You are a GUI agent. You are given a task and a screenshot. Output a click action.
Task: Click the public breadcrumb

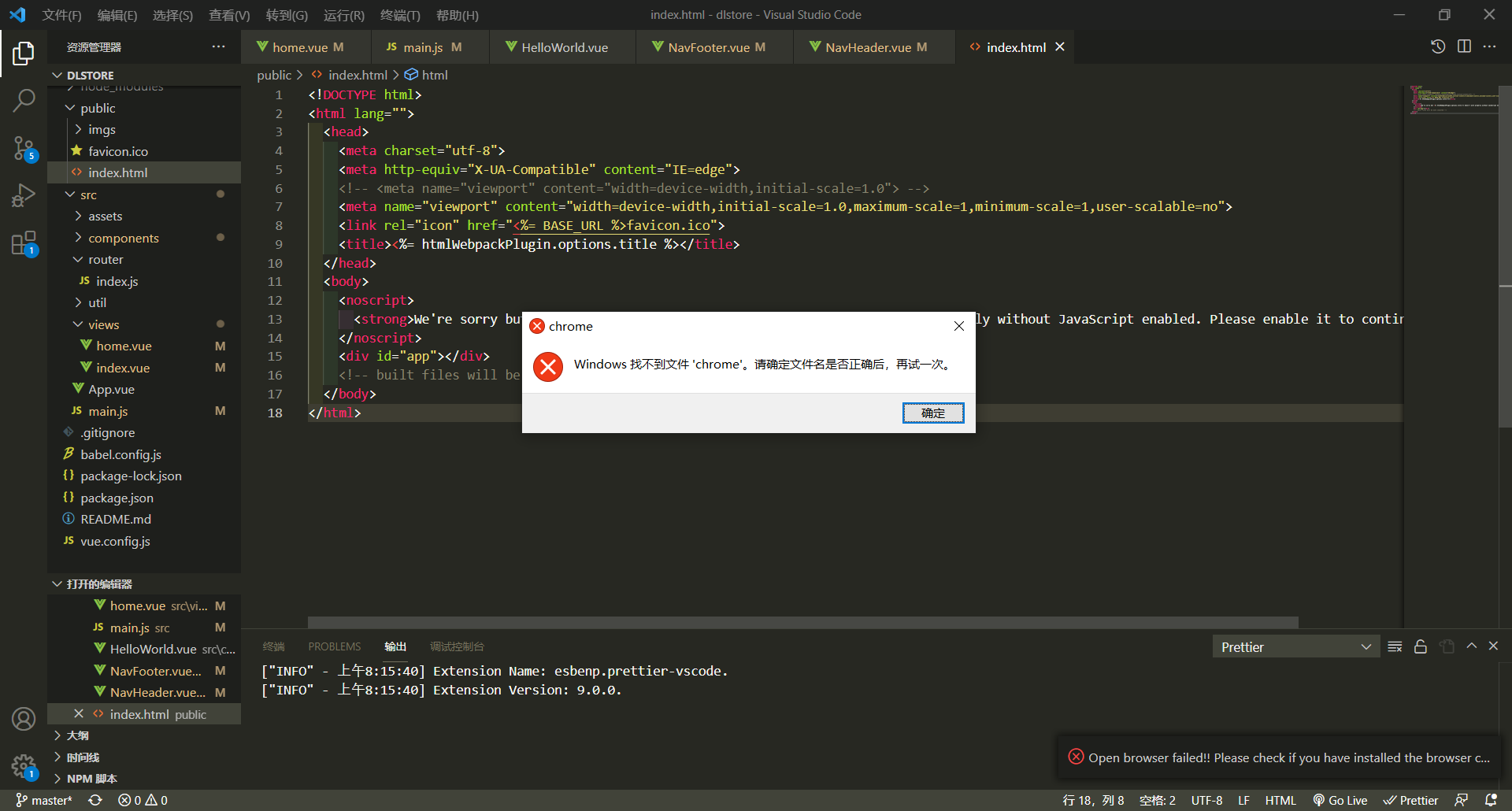[x=274, y=75]
